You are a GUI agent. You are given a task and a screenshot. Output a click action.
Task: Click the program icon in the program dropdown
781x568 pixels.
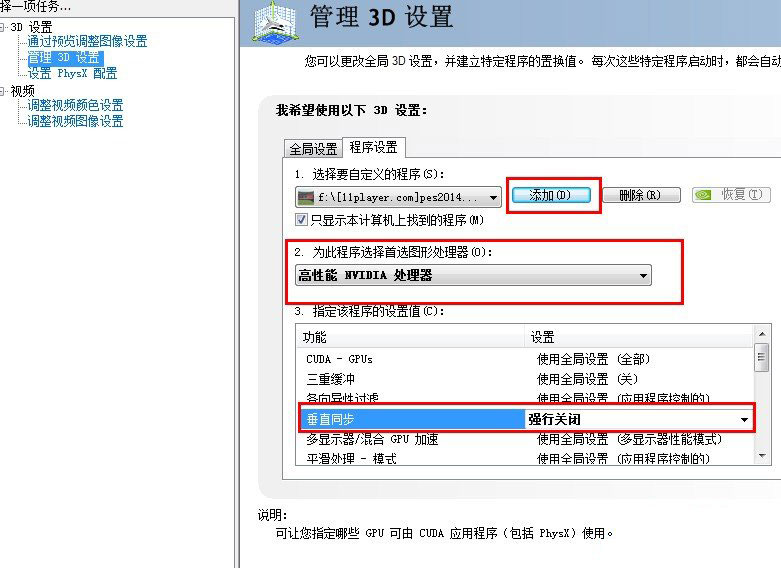point(305,197)
